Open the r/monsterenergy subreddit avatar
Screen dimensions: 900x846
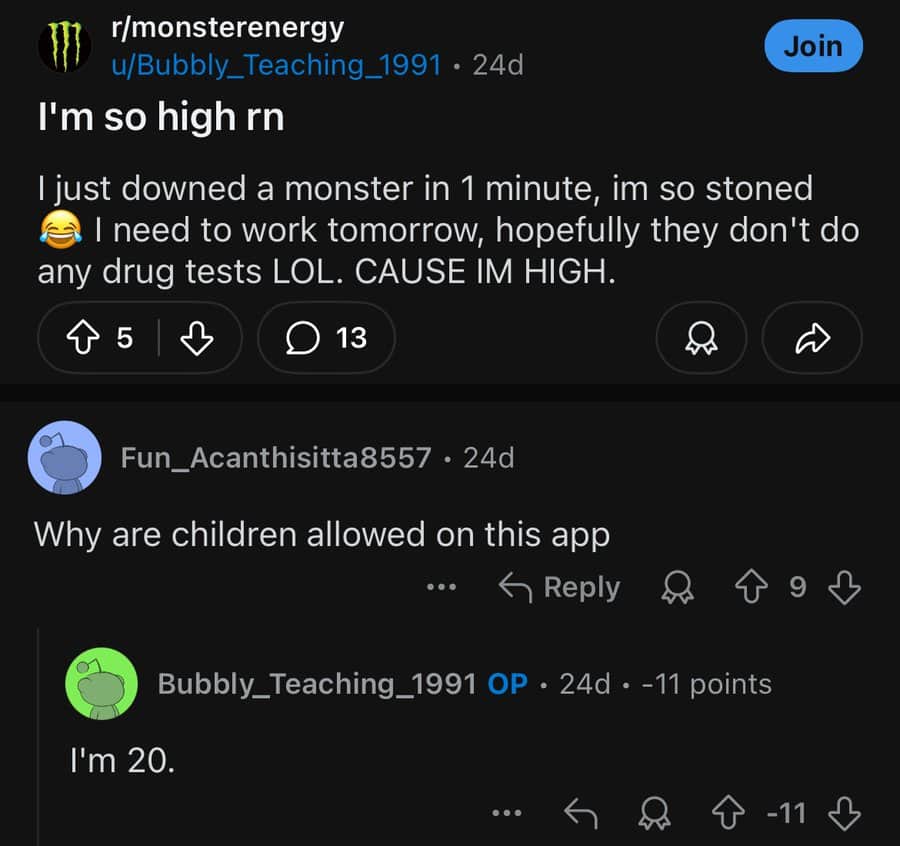coord(64,46)
